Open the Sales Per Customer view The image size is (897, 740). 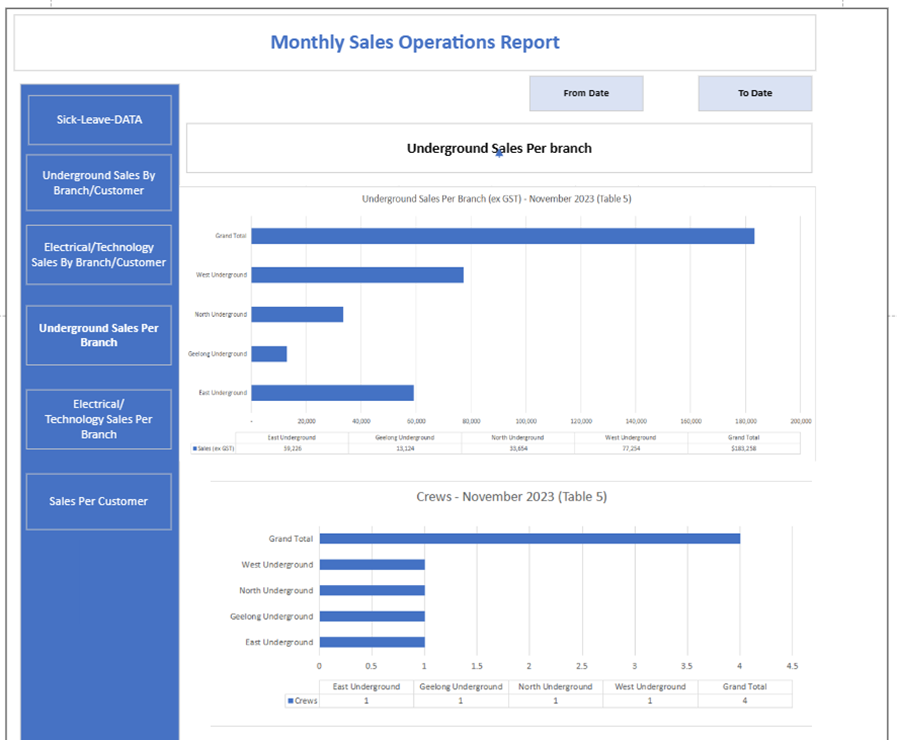point(99,501)
